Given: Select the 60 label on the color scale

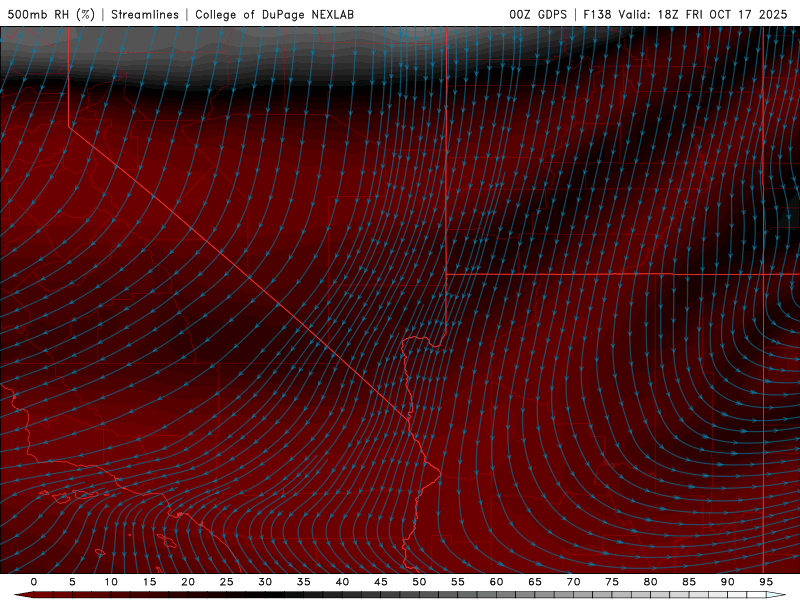Looking at the screenshot, I should pos(496,582).
